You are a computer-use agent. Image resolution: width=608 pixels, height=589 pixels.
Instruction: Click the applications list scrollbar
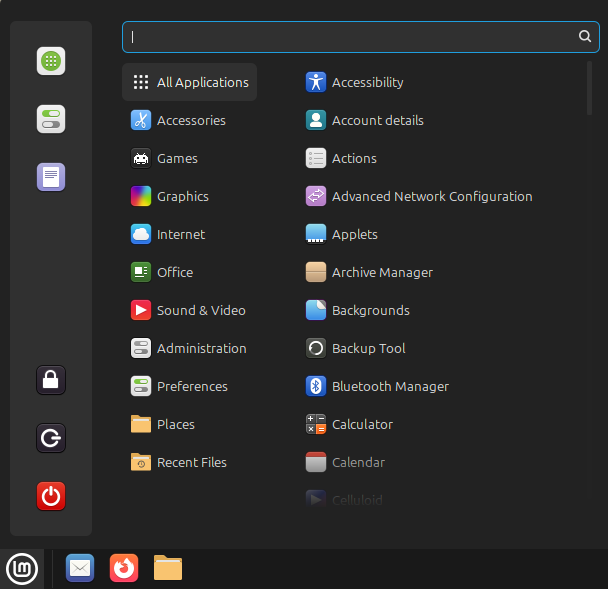click(590, 90)
